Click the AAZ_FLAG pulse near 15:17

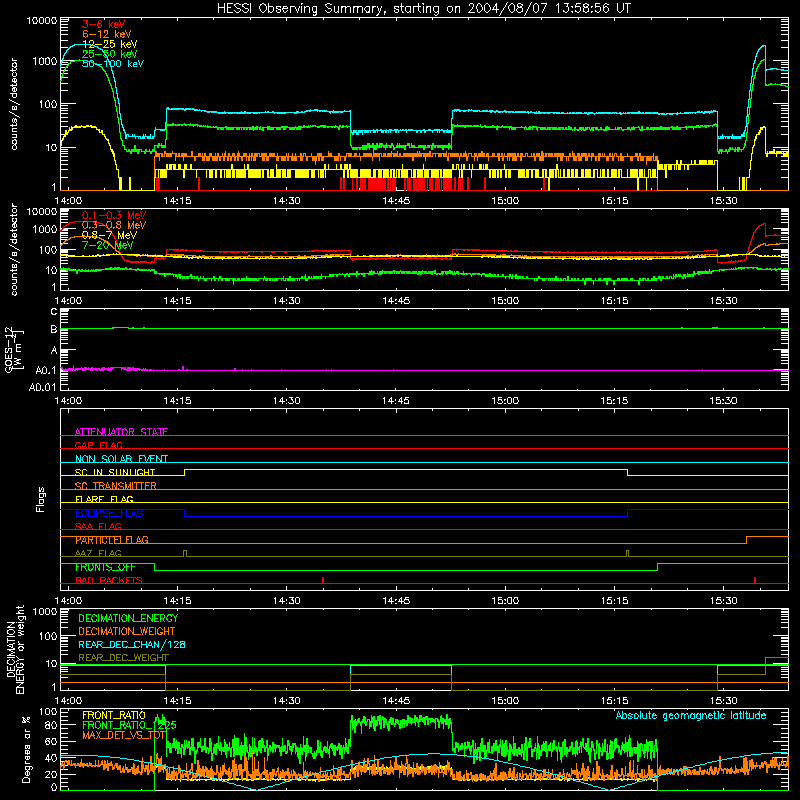tap(628, 554)
